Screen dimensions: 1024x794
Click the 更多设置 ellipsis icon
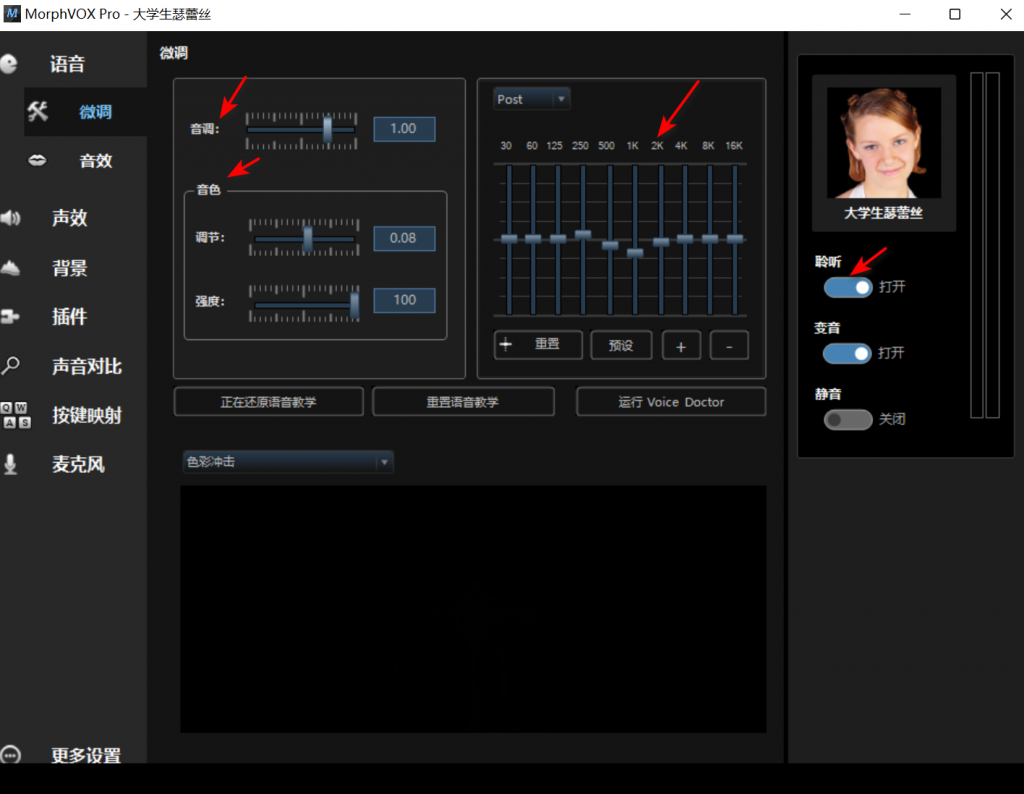(x=10, y=755)
